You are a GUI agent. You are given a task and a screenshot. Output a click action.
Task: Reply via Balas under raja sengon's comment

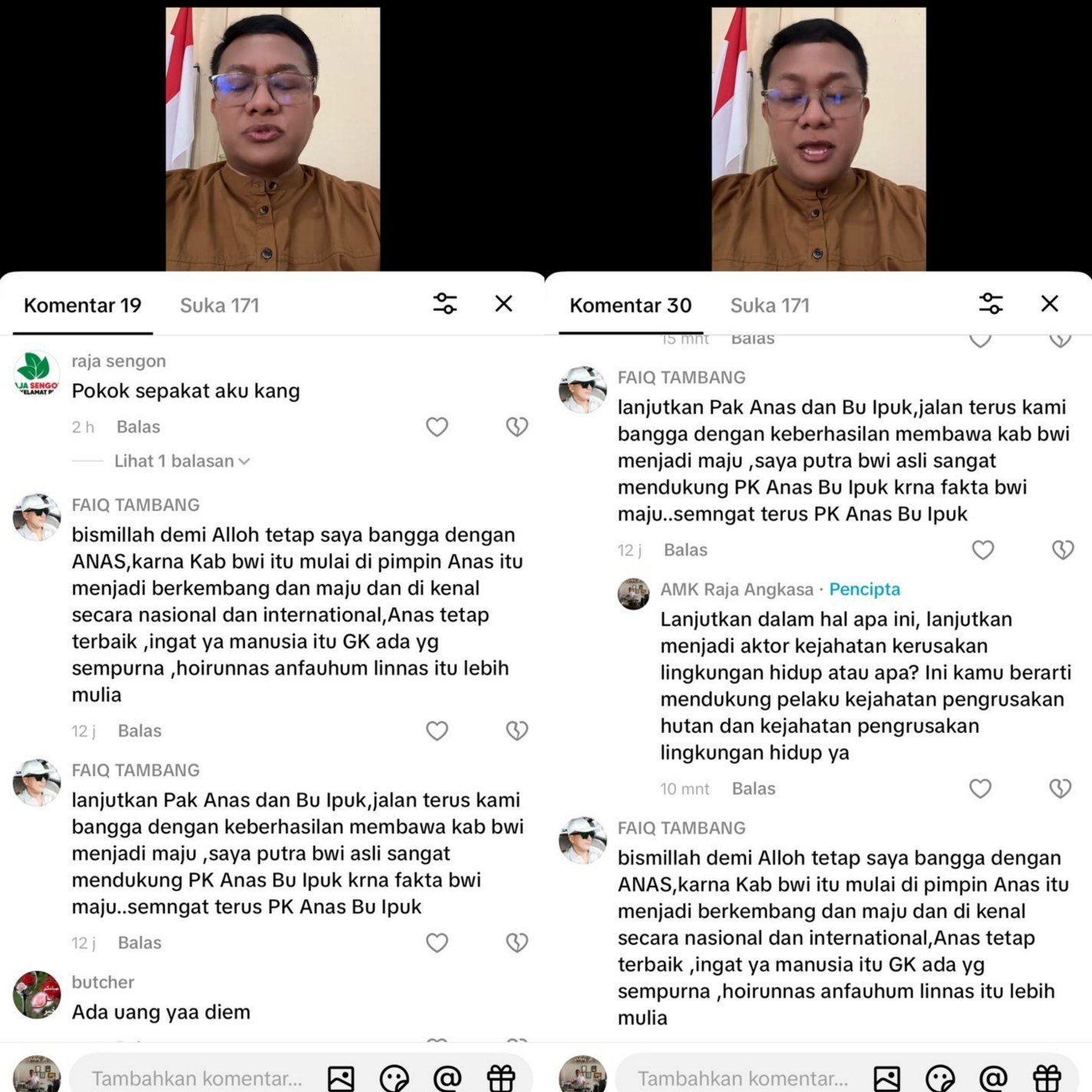tap(138, 427)
